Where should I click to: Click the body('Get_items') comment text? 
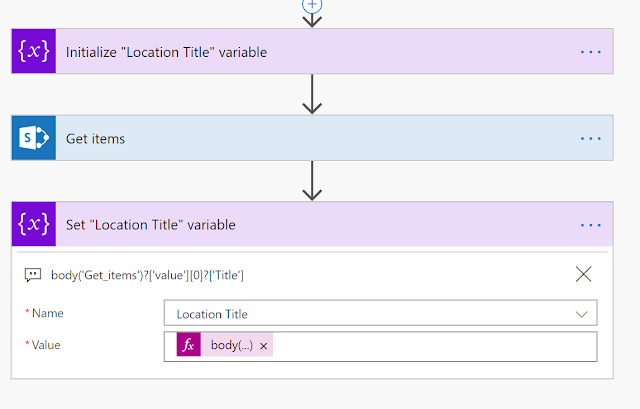(148, 274)
